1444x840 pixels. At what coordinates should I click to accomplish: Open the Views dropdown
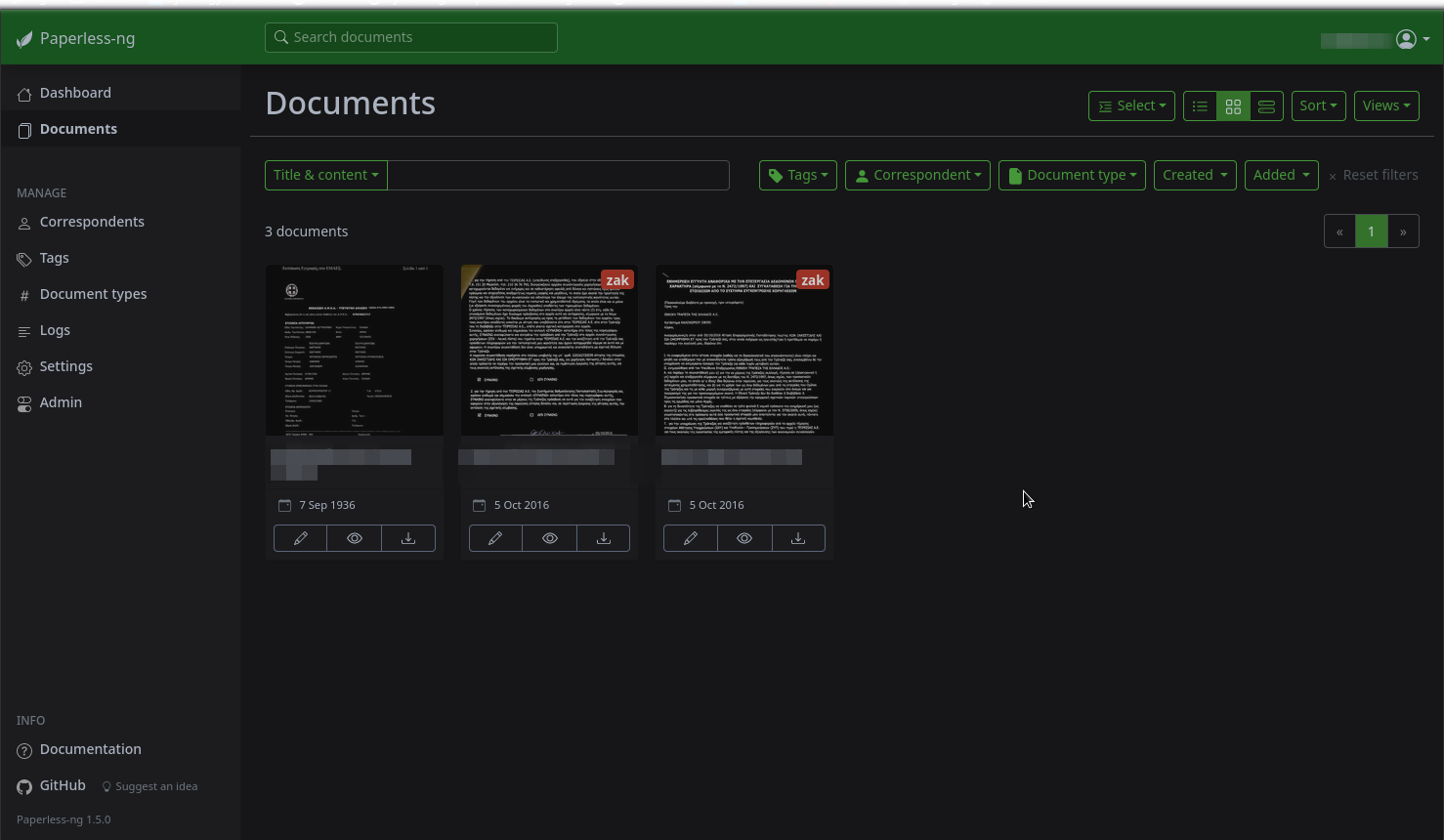pyautogui.click(x=1386, y=105)
